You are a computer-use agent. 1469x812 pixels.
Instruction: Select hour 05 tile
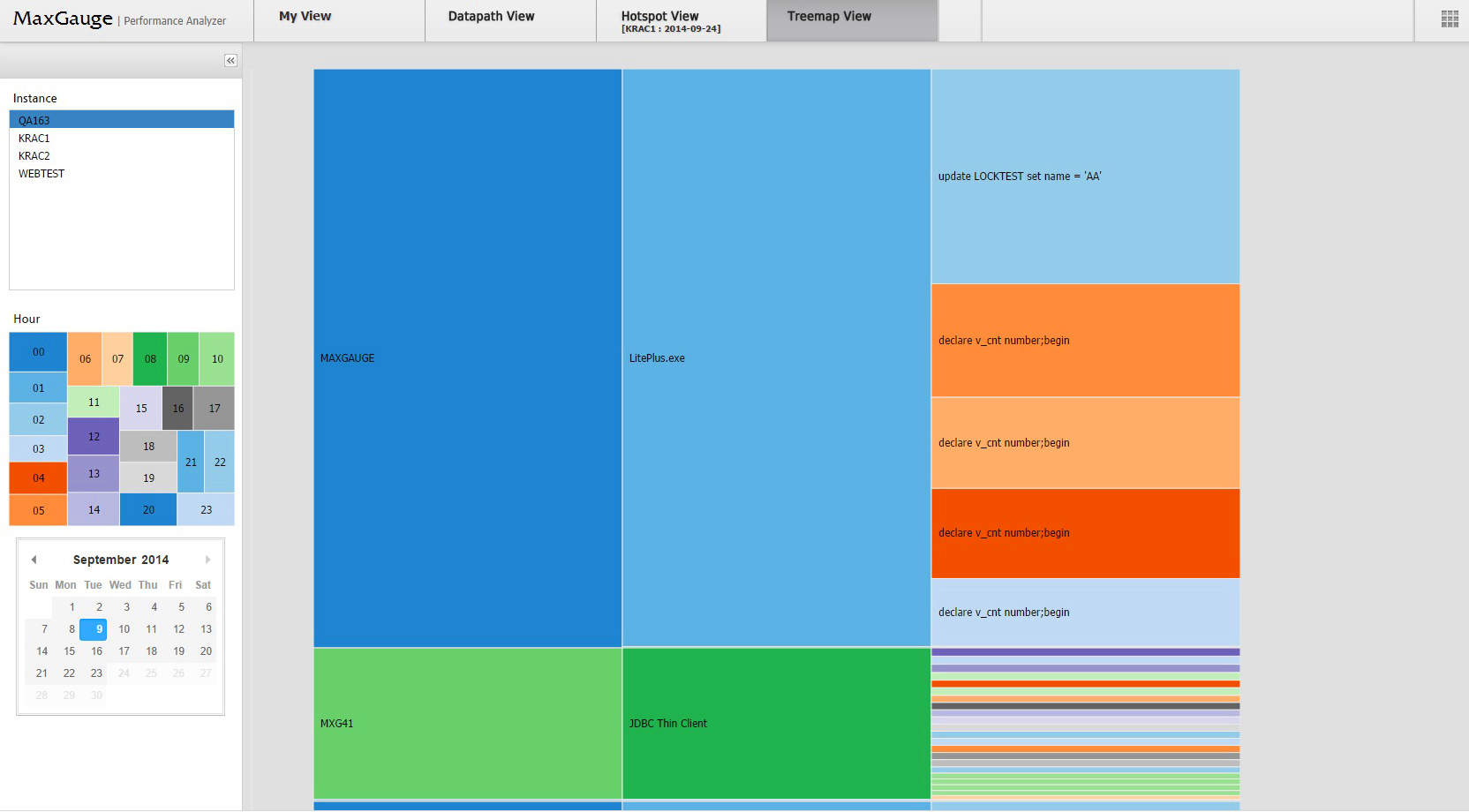(x=38, y=510)
